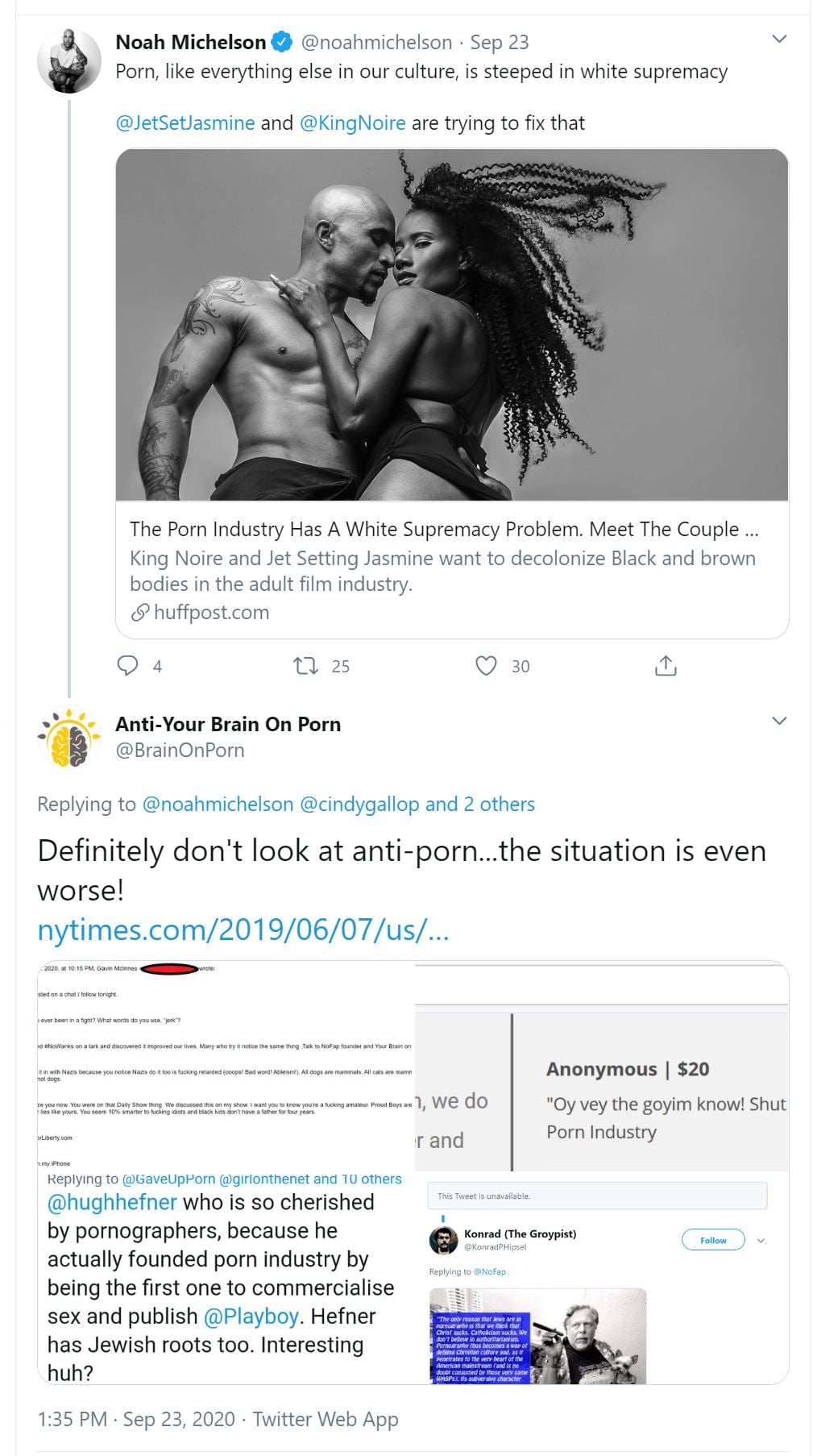
Task: Follow Konrad (The Groypist)
Action: (713, 1241)
